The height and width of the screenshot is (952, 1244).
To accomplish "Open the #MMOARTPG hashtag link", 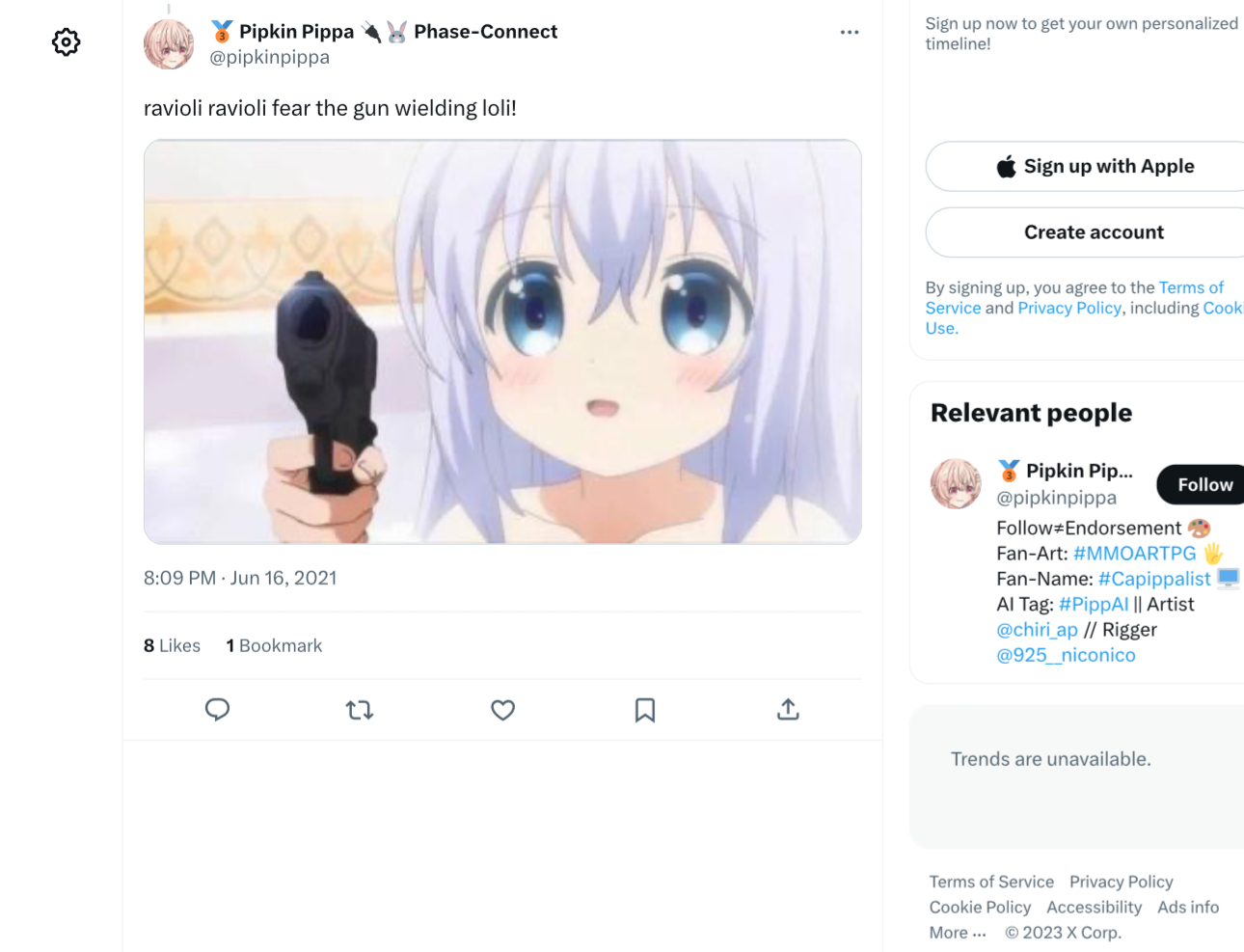I will pyautogui.click(x=1134, y=553).
